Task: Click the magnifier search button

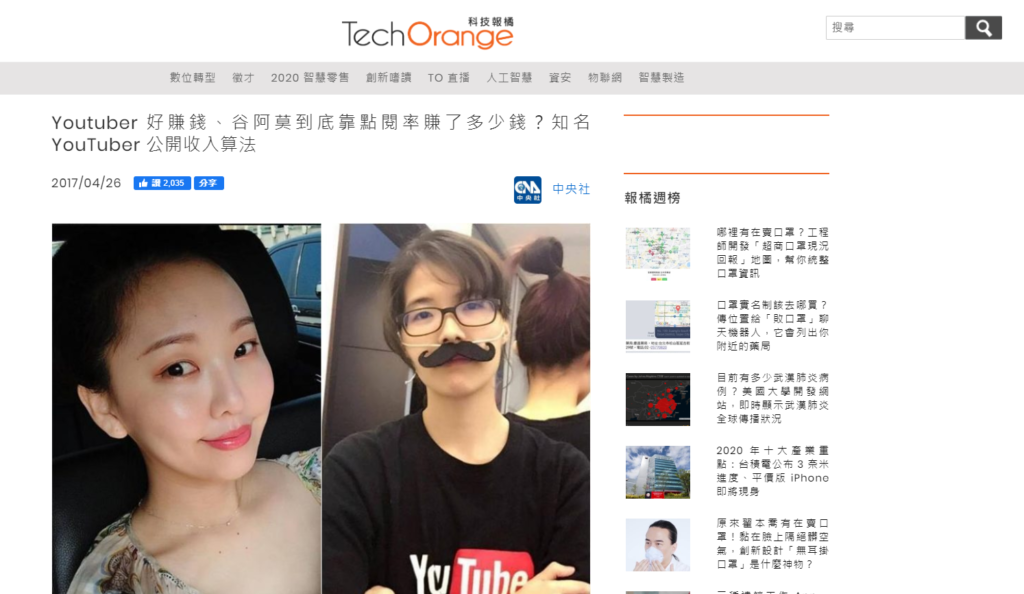Action: point(982,28)
